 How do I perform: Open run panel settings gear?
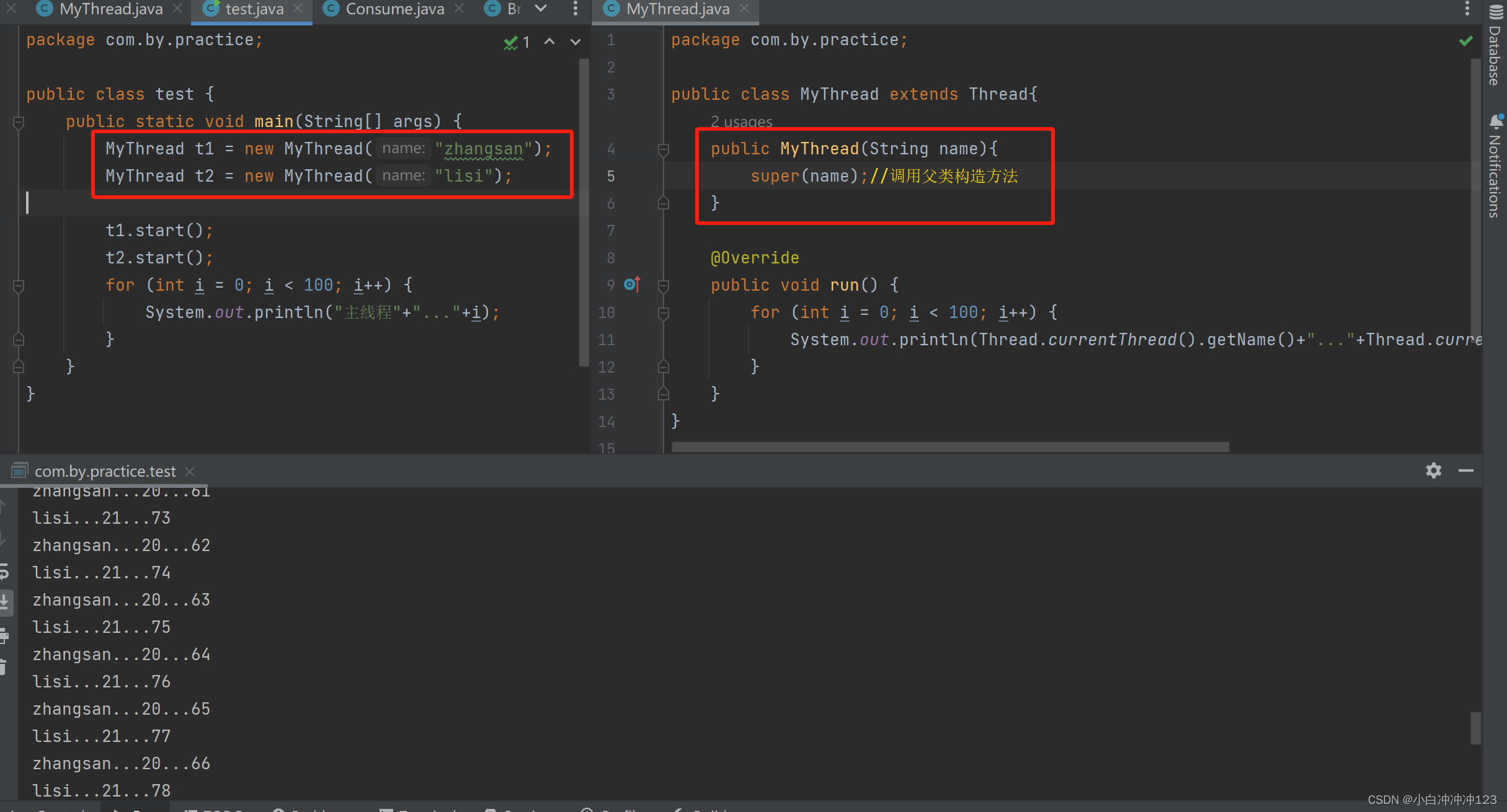coord(1433,470)
